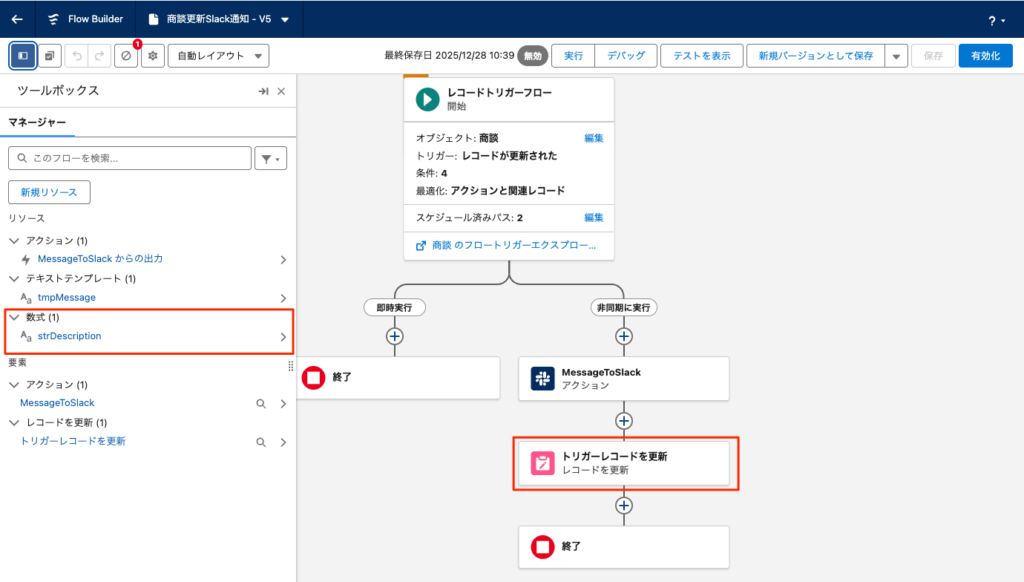Image resolution: width=1024 pixels, height=582 pixels.
Task: Toggle the toolbox panel button
Action: 23,55
